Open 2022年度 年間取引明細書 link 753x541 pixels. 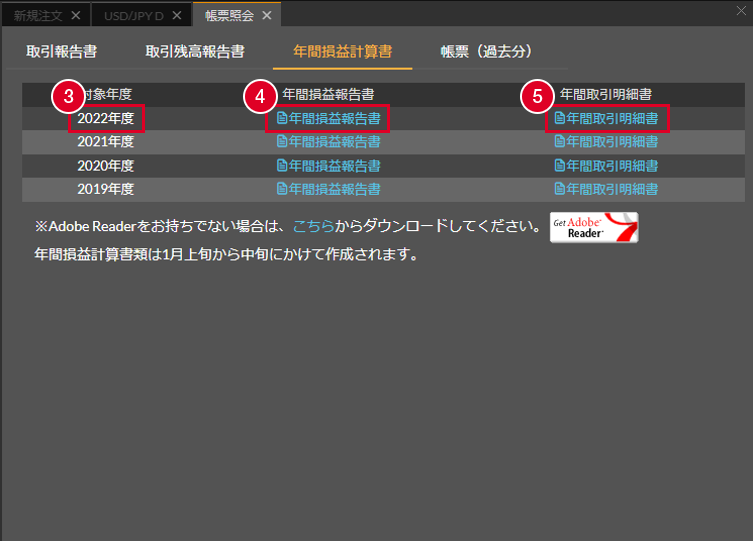click(x=607, y=118)
